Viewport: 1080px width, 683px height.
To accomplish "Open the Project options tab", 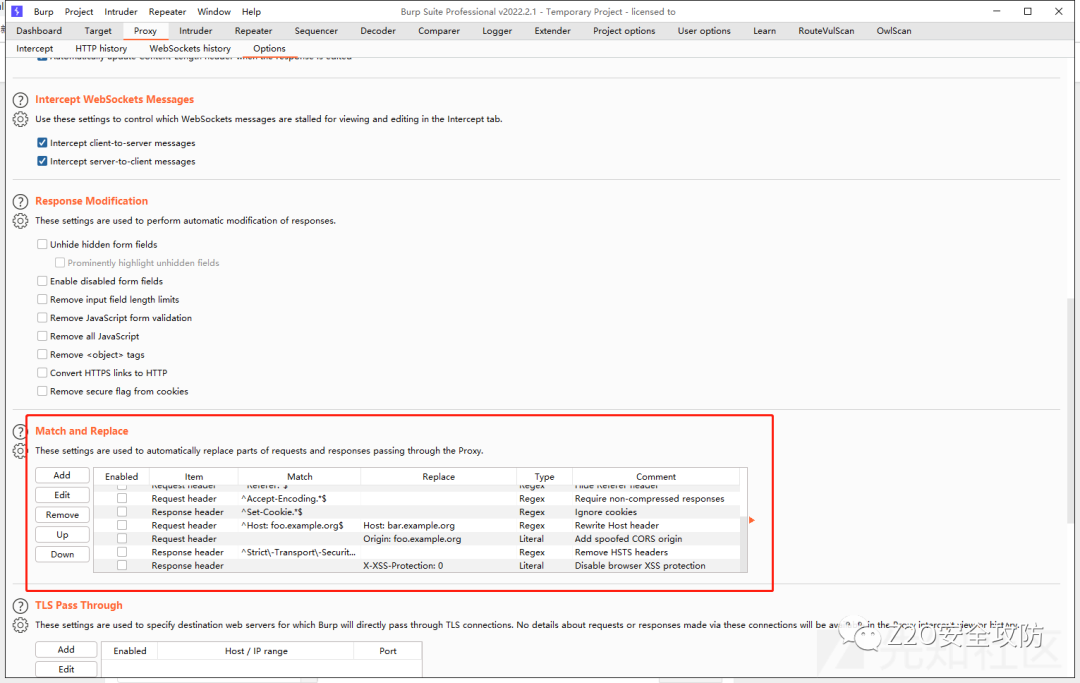I will pos(624,31).
